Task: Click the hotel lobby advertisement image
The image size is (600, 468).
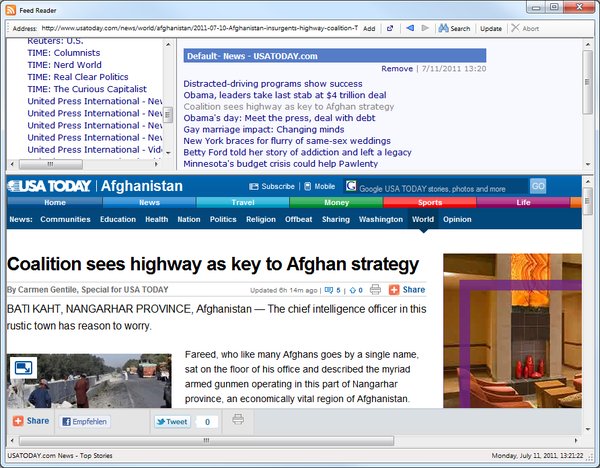Action: [x=512, y=331]
